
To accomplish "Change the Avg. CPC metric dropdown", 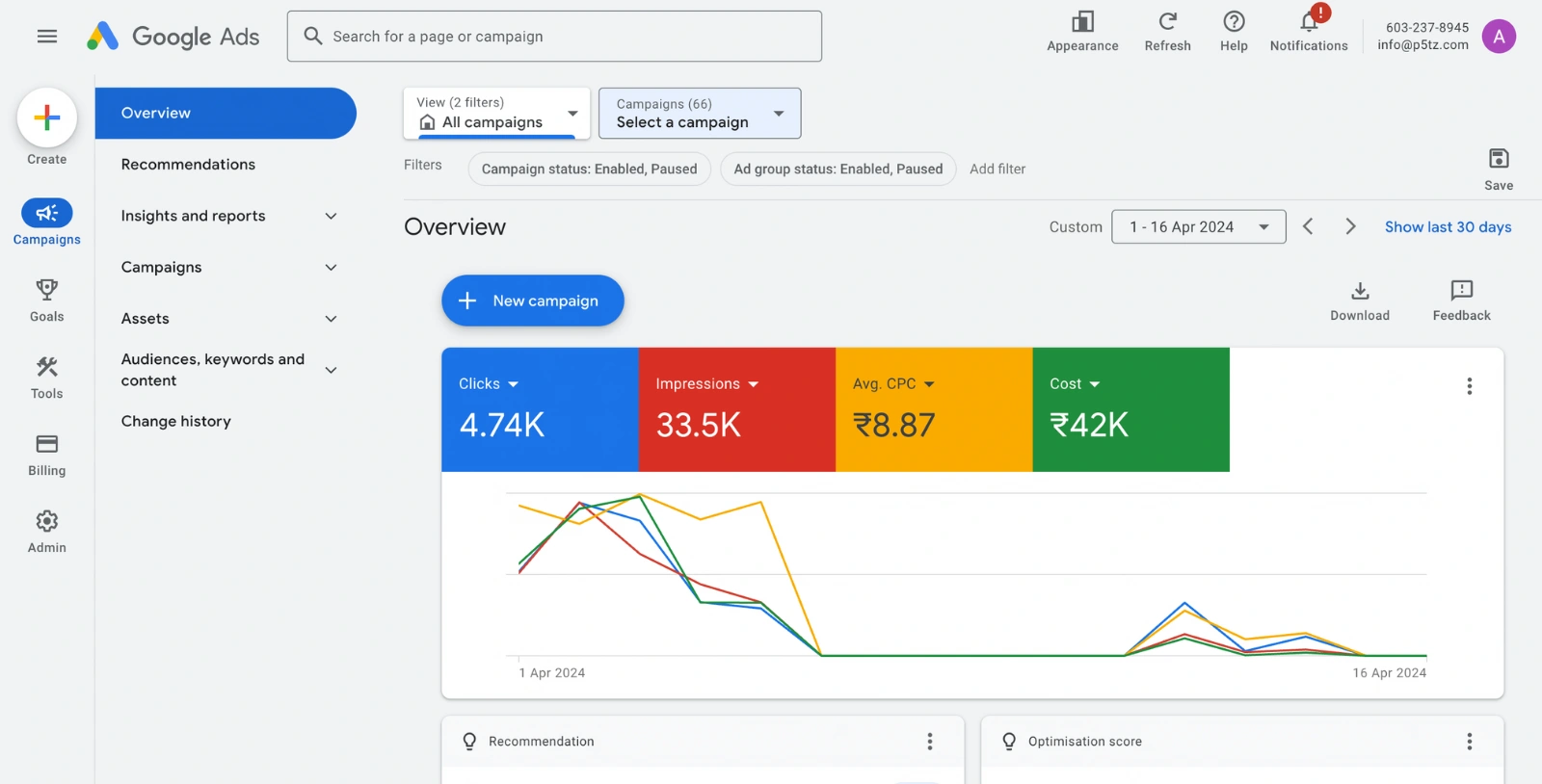I will tap(893, 383).
